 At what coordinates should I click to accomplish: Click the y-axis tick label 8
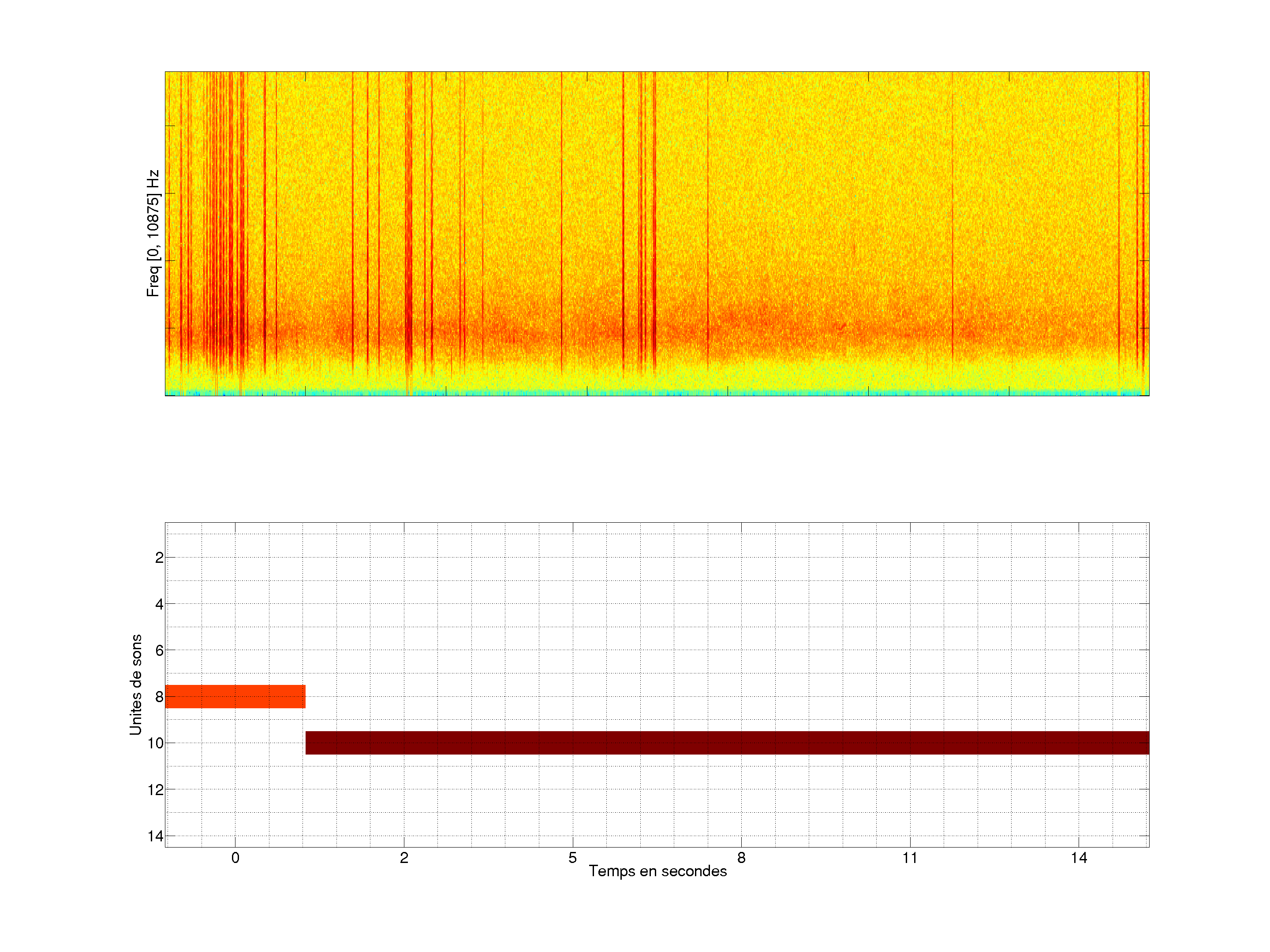[x=159, y=697]
